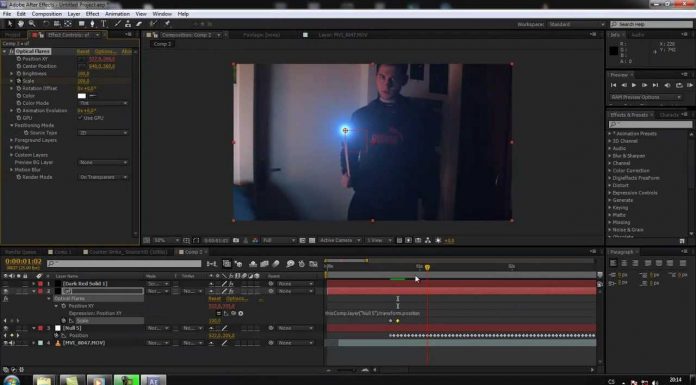Open the Workspace Standard dropdown
Image resolution: width=696 pixels, height=385 pixels.
(x=577, y=24)
